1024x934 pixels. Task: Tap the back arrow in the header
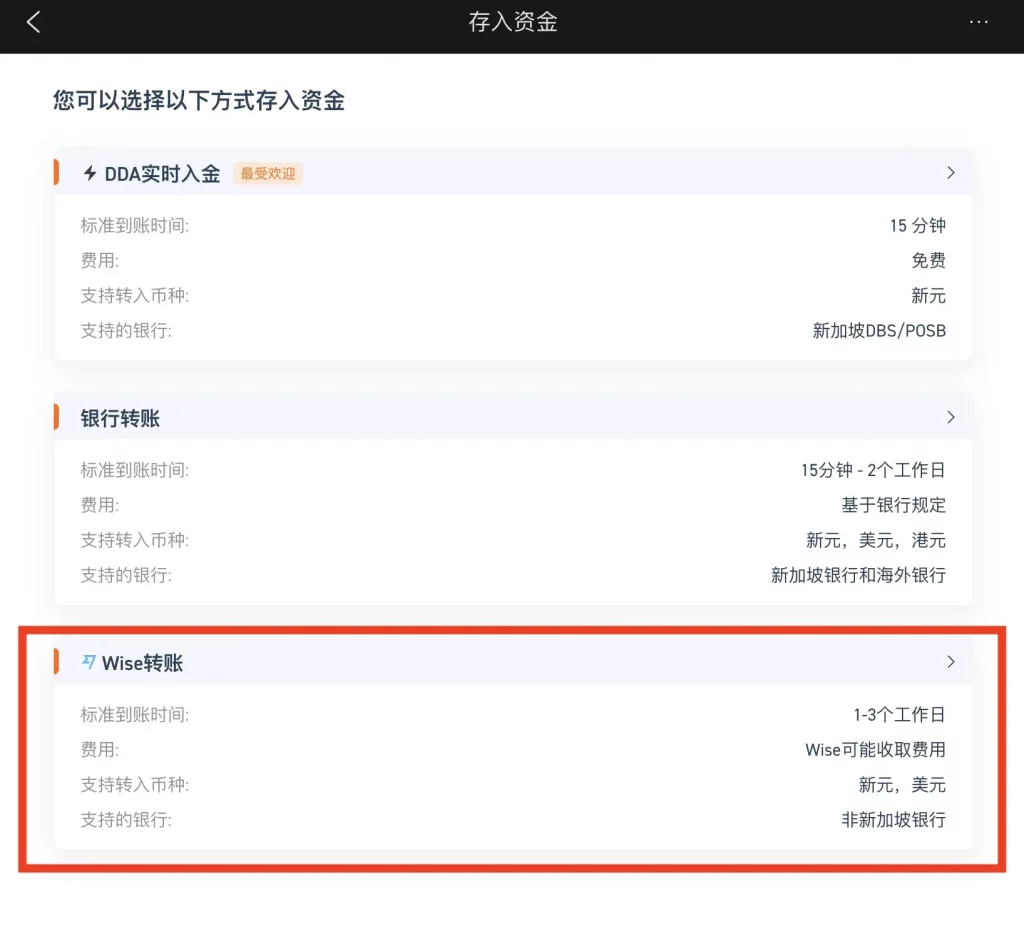34,23
